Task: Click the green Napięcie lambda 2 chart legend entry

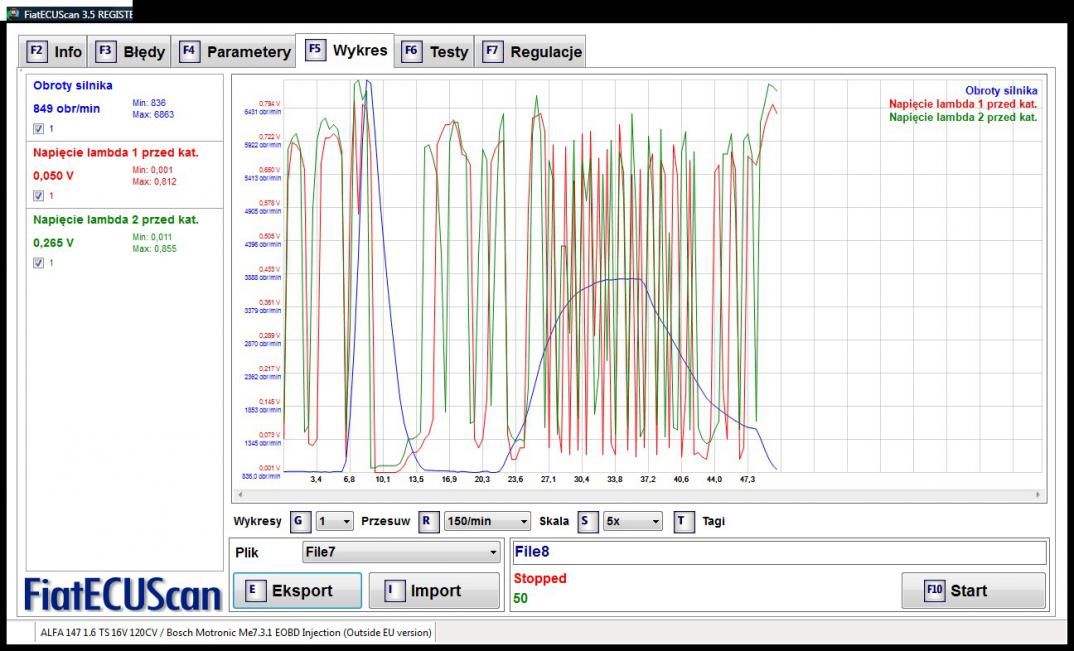Action: [963, 117]
